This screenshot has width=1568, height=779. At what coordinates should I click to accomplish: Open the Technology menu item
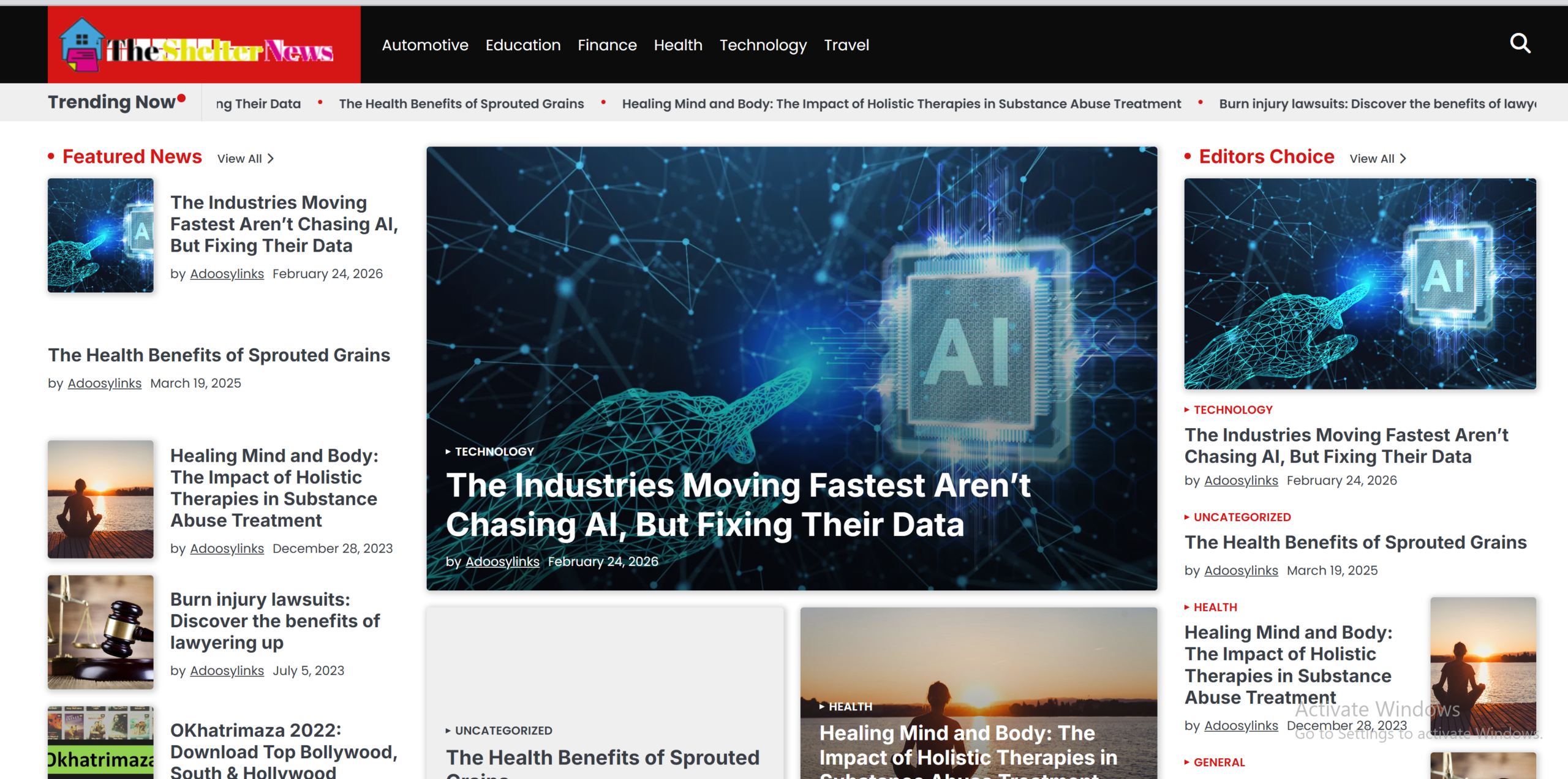pyautogui.click(x=763, y=45)
